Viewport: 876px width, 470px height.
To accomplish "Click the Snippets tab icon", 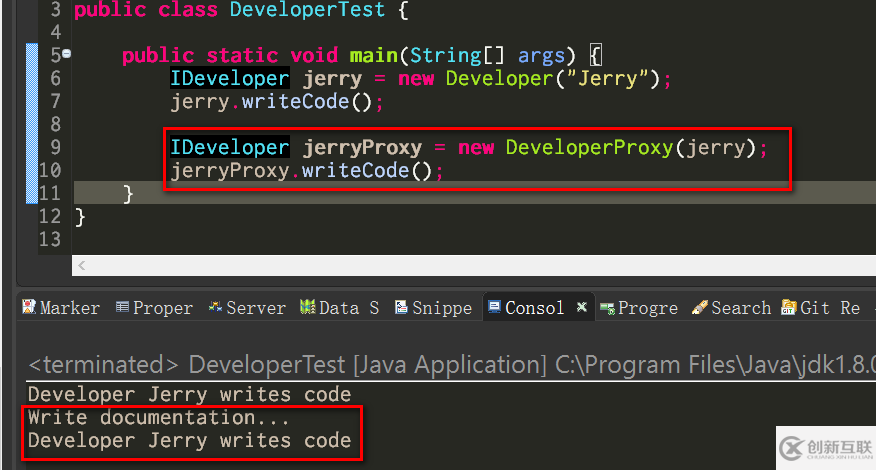I will click(x=401, y=307).
